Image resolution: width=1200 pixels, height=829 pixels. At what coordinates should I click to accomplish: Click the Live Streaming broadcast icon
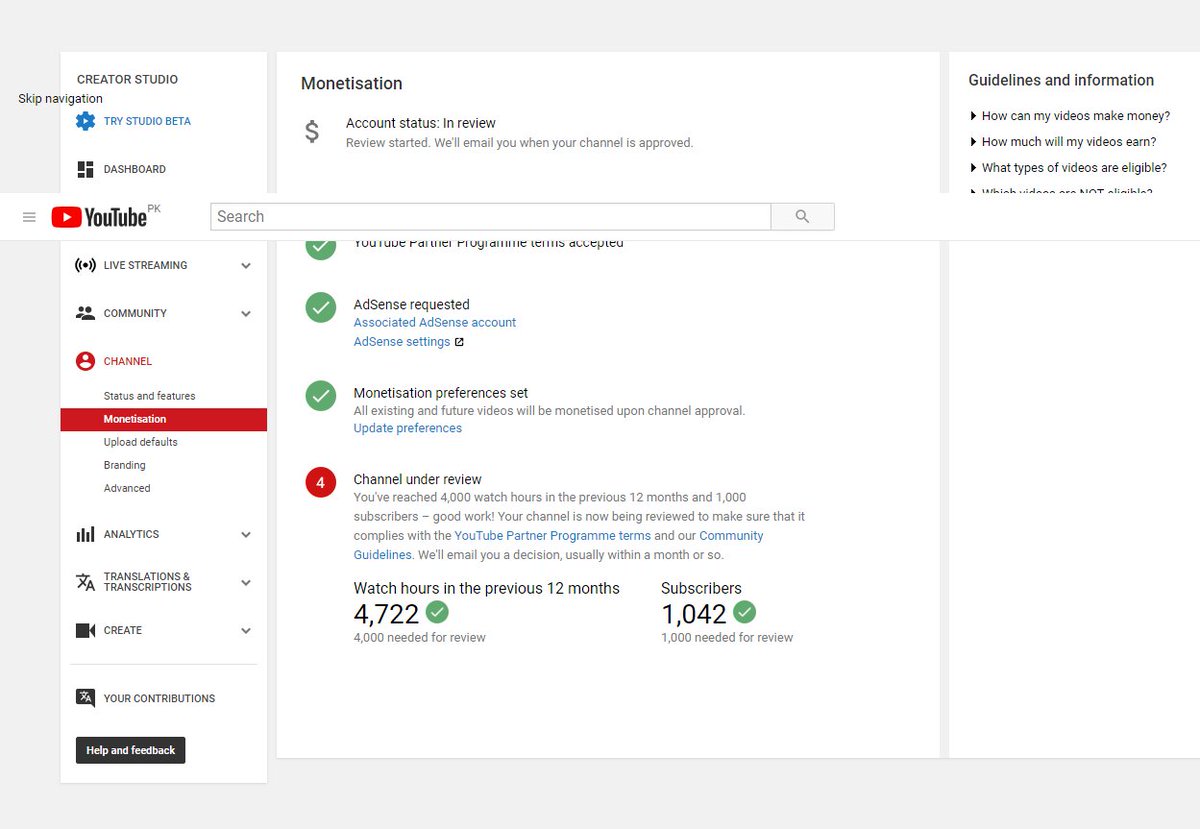pyautogui.click(x=86, y=265)
